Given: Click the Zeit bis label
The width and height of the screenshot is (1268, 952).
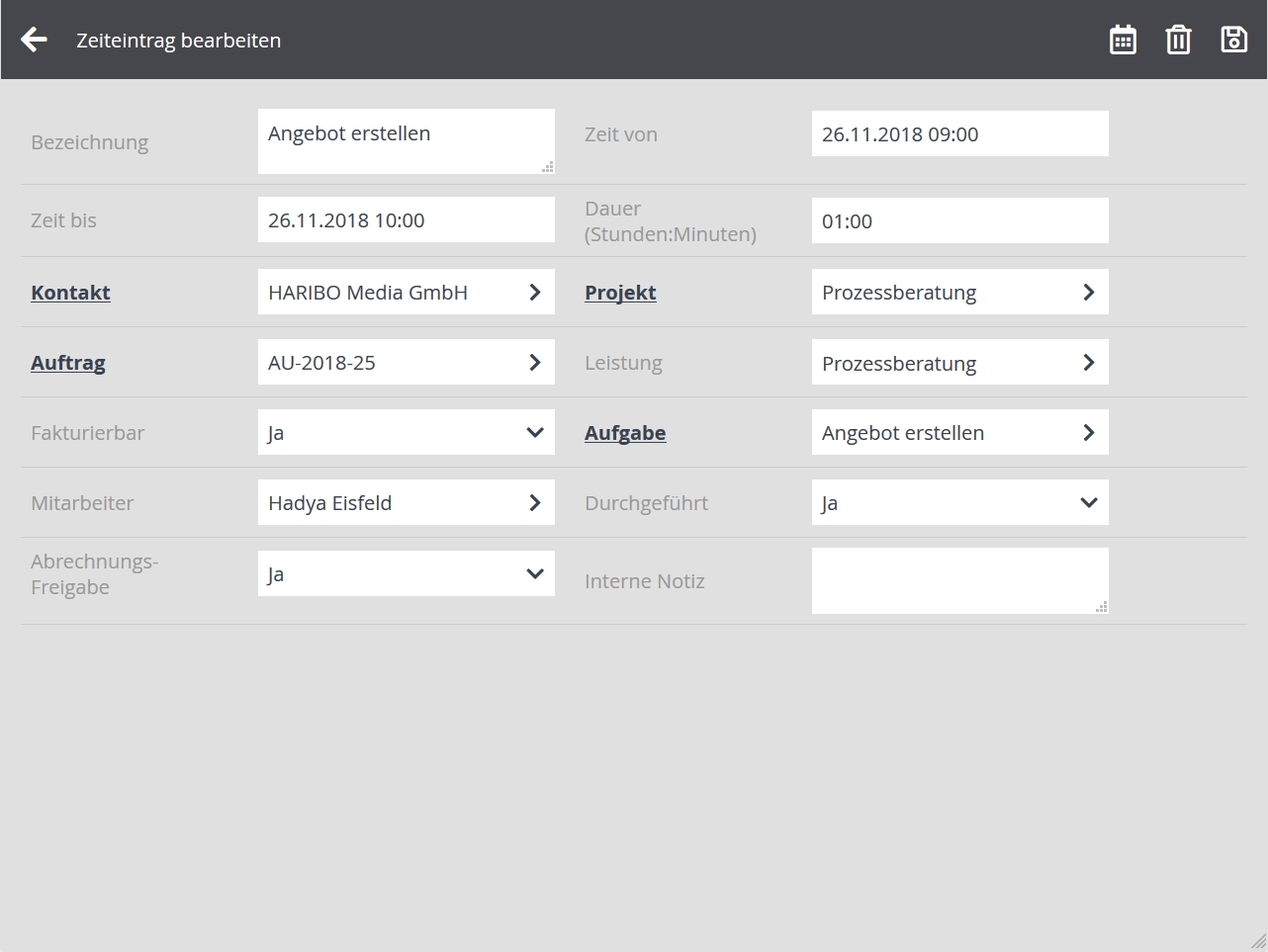Looking at the screenshot, I should (63, 220).
